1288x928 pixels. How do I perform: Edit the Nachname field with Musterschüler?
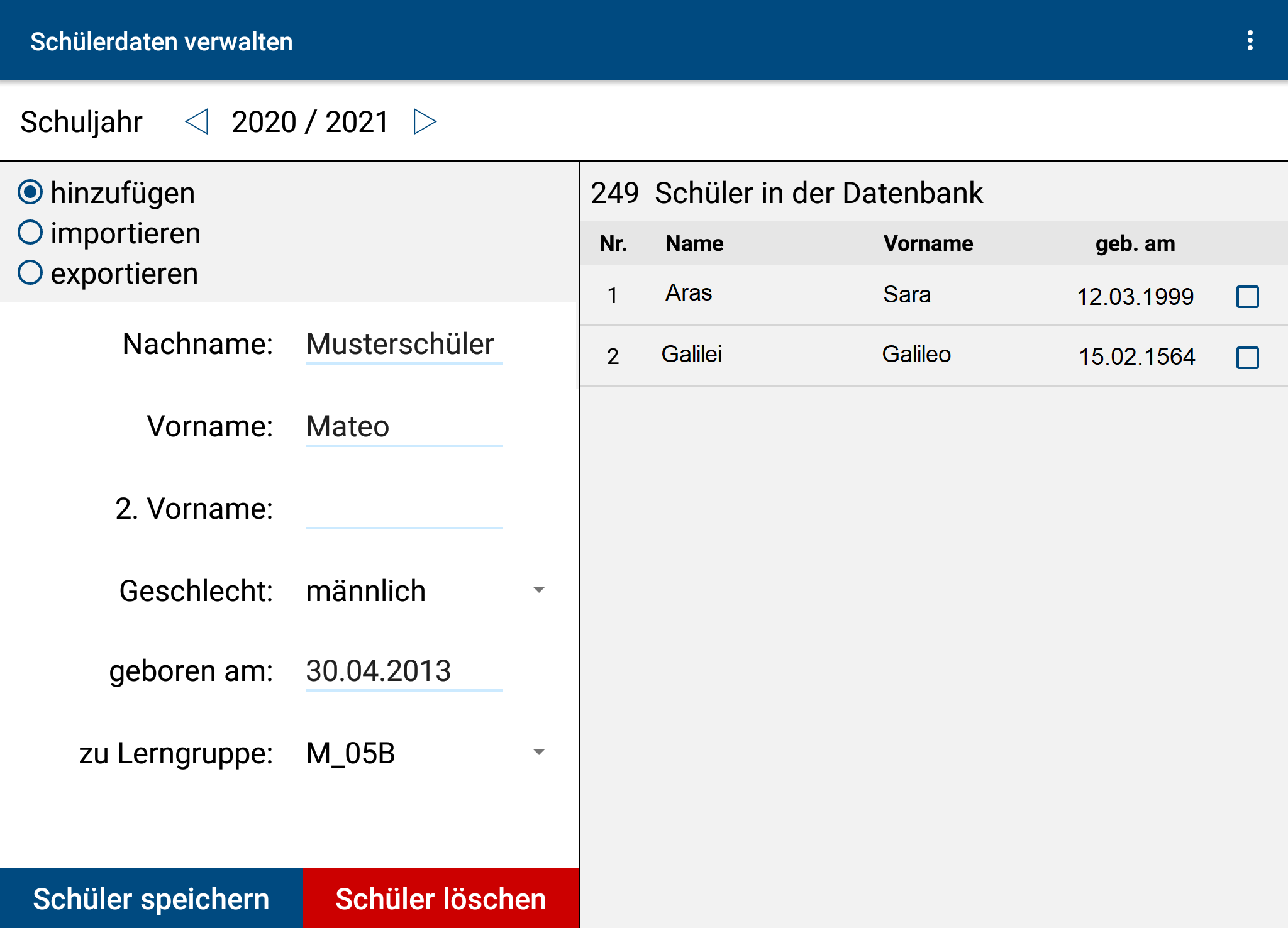(x=404, y=345)
